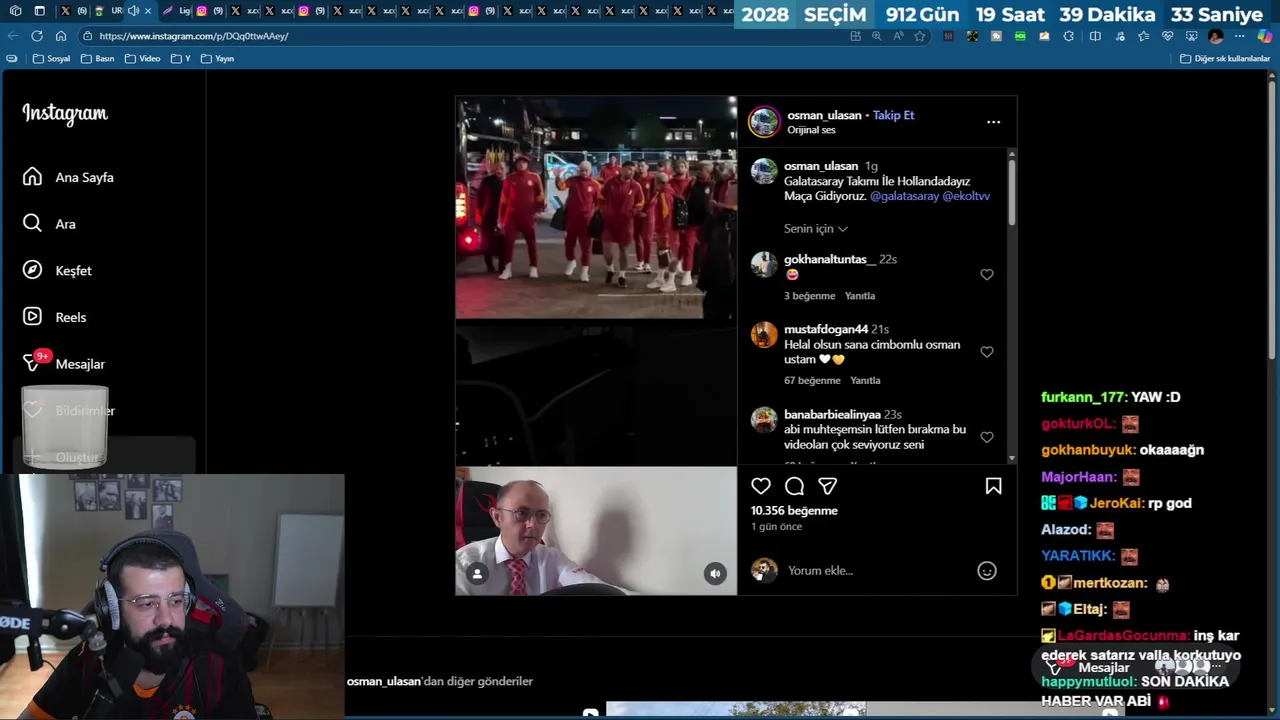
Task: Open Diğer sık kullanılanlar folder
Action: tap(1225, 59)
